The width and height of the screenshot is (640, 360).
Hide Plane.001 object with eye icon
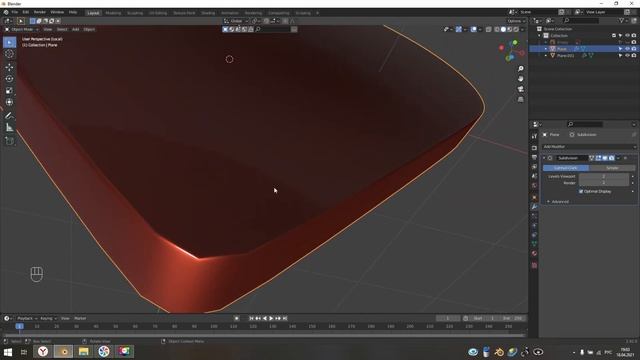(627, 55)
